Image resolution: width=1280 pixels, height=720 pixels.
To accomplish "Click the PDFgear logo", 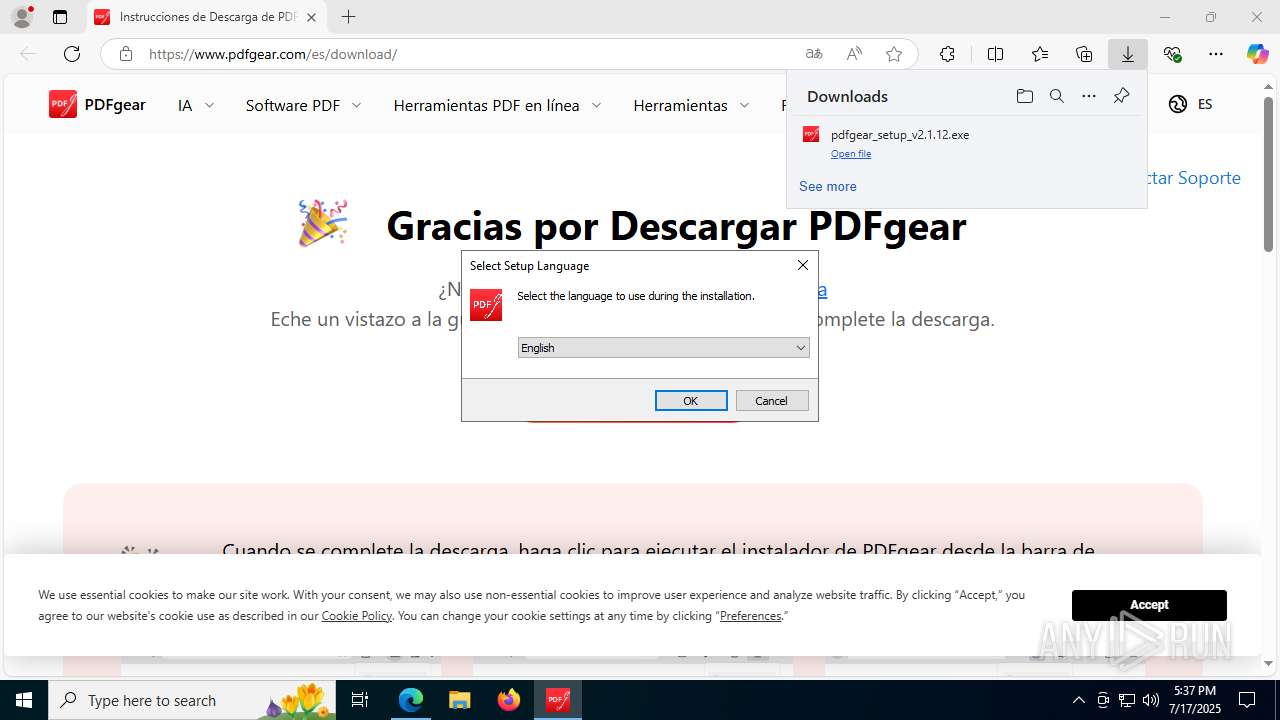I will 97,104.
